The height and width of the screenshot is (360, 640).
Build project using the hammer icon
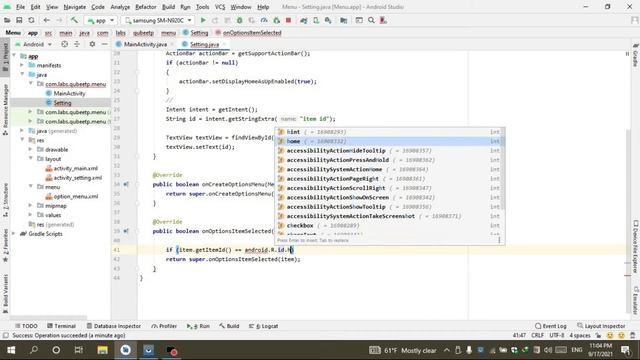coord(74,20)
